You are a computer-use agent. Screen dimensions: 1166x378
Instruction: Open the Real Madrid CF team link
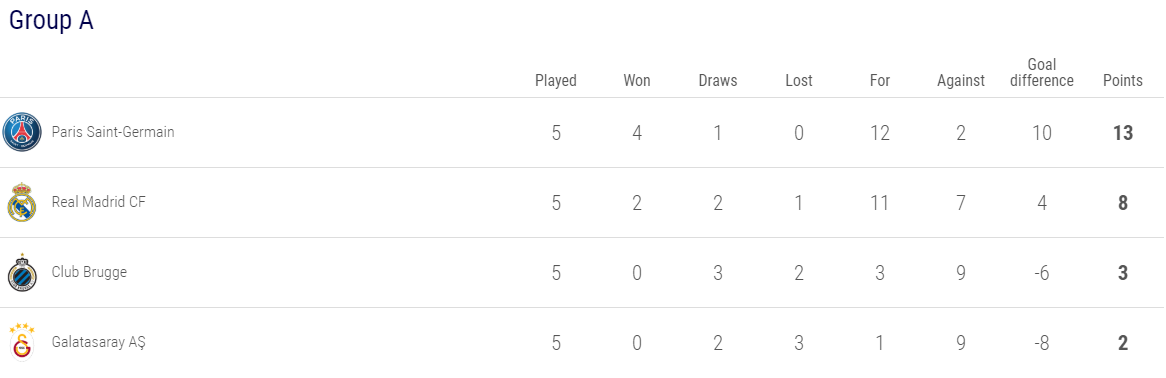tap(99, 202)
